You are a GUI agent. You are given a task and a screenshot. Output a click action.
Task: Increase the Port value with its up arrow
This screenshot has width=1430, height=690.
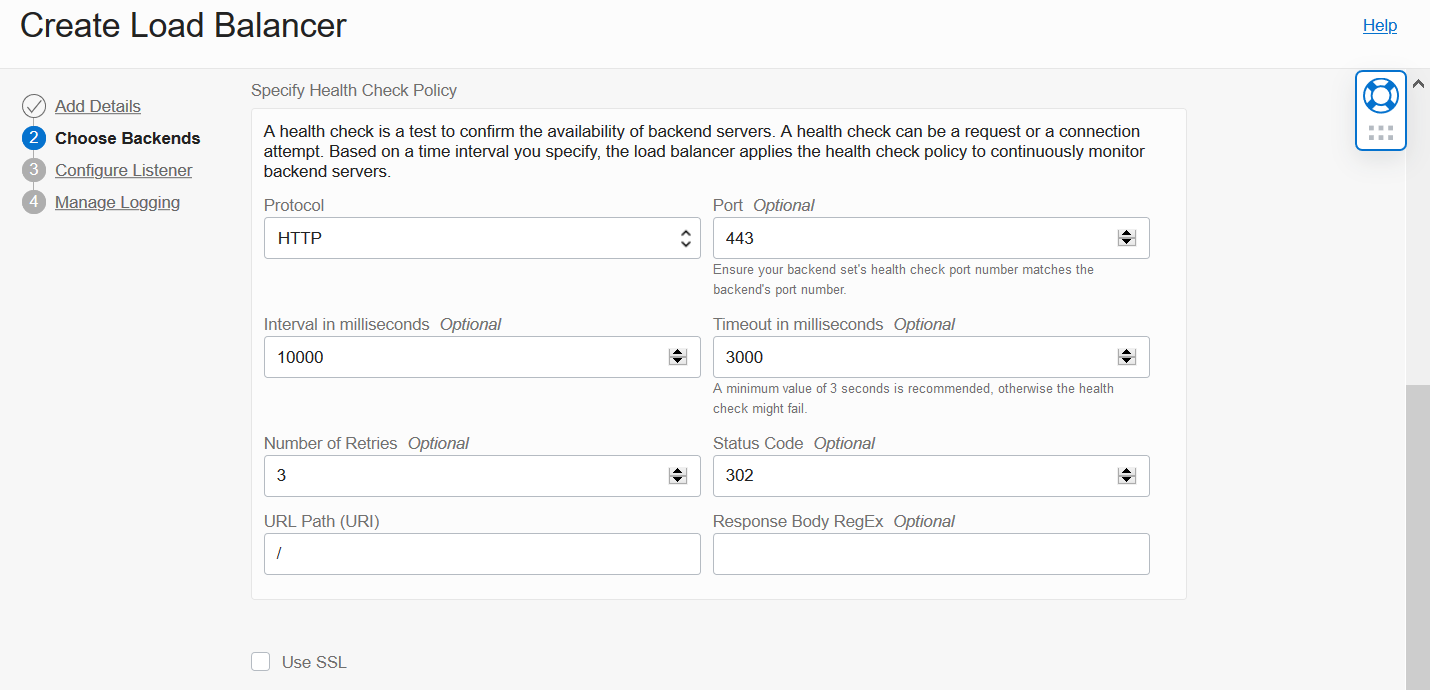1126,233
